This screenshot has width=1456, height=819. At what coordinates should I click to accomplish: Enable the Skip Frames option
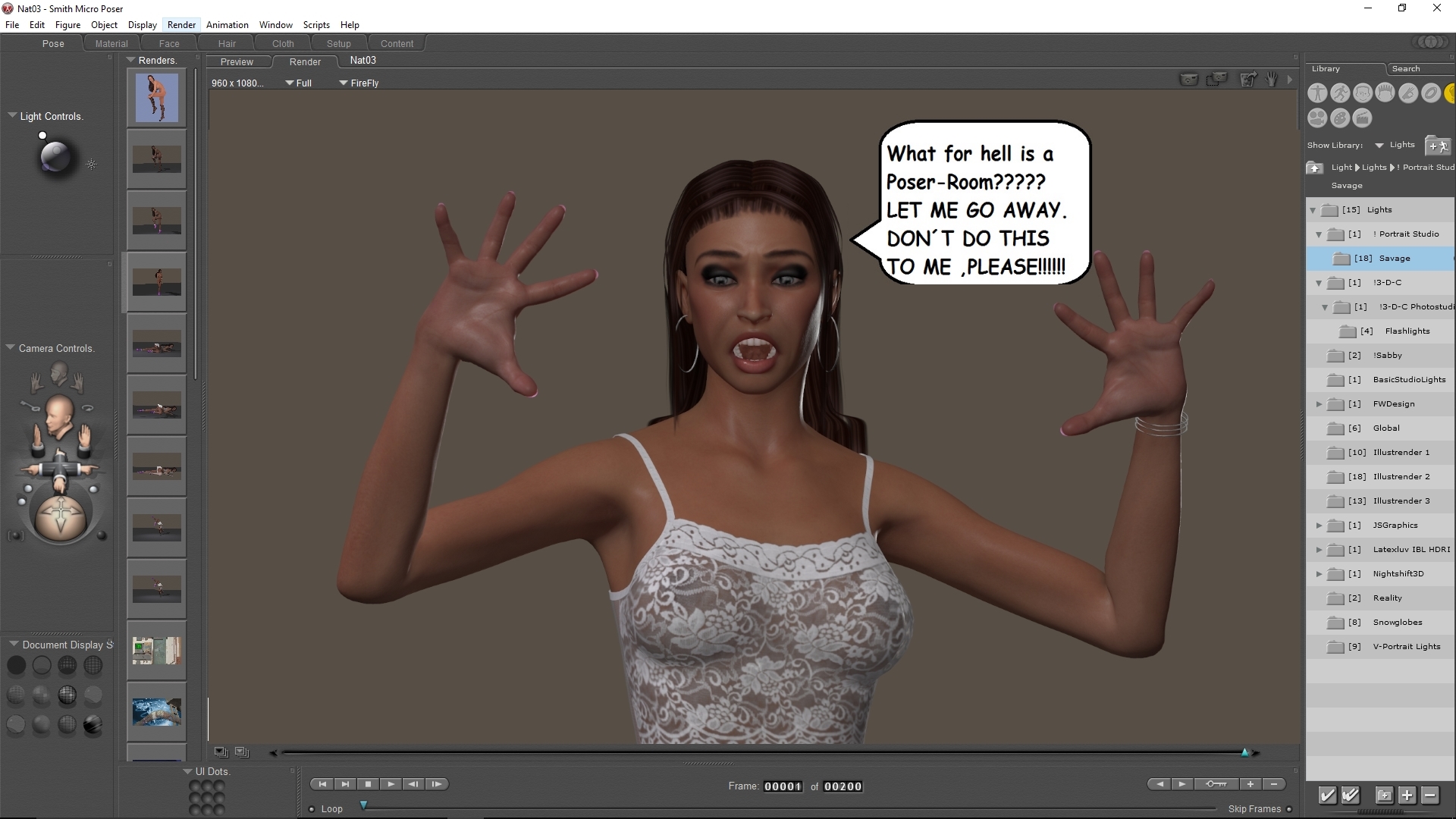[x=1289, y=809]
